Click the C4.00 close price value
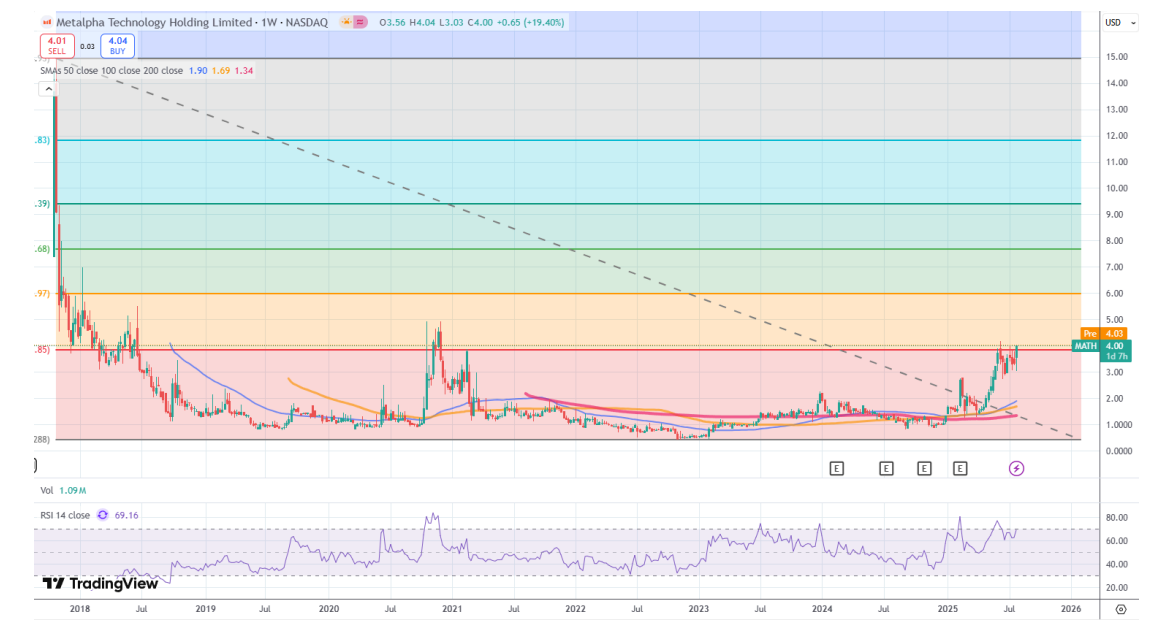Screen dimensions: 1152x639 480,23
